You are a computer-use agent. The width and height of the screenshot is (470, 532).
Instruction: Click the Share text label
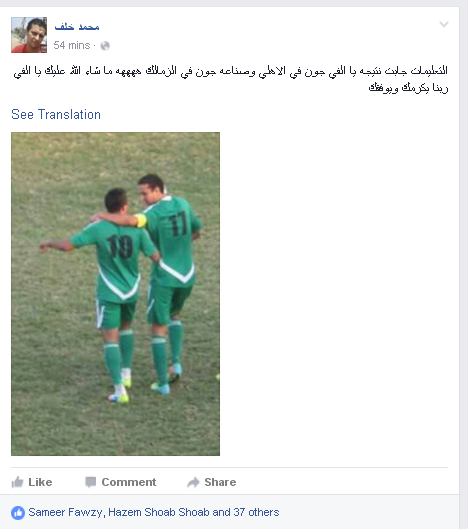(x=220, y=482)
